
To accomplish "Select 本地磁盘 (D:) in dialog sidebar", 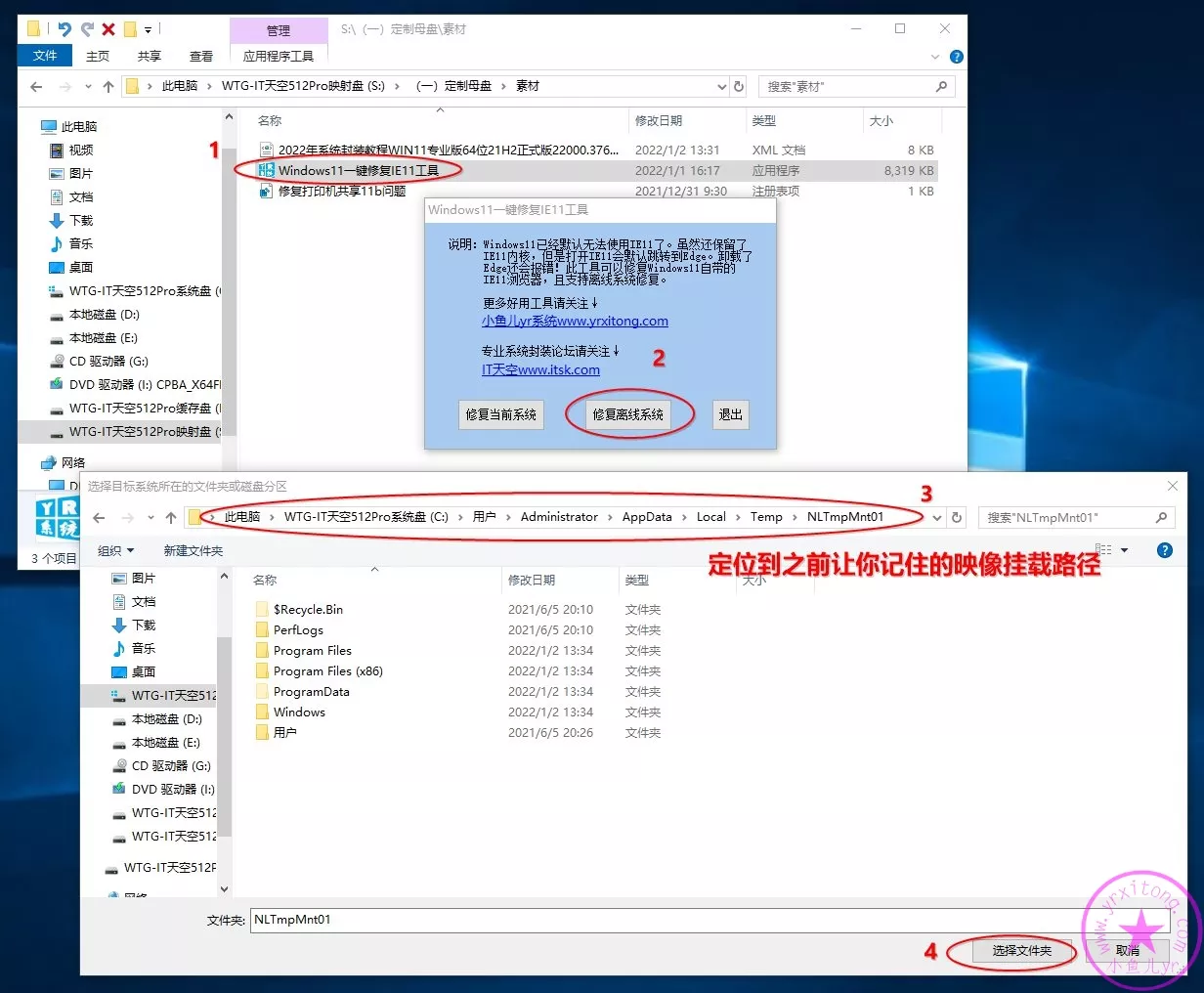I will coord(166,718).
